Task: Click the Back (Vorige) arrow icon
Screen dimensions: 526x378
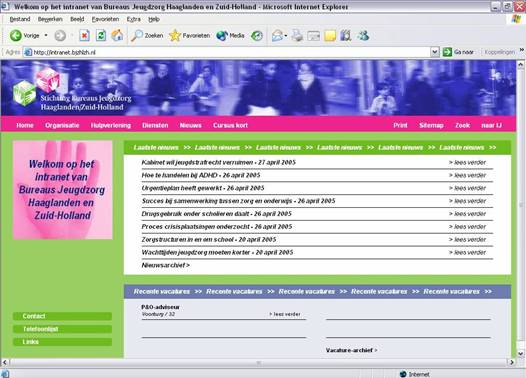Action: coord(15,36)
